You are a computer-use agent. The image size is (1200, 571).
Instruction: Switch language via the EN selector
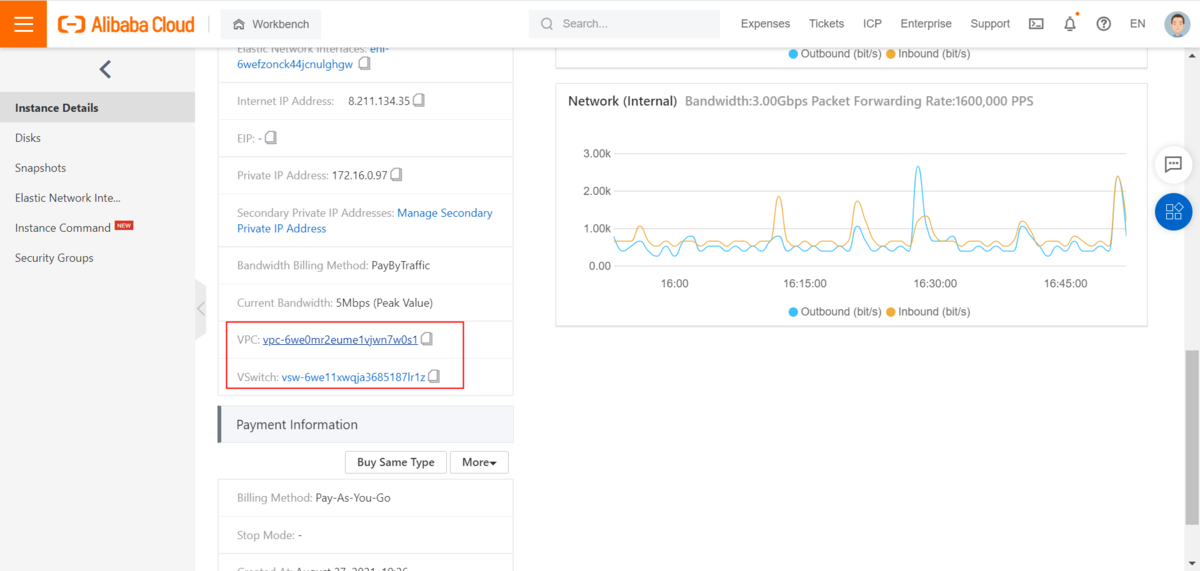click(1137, 24)
